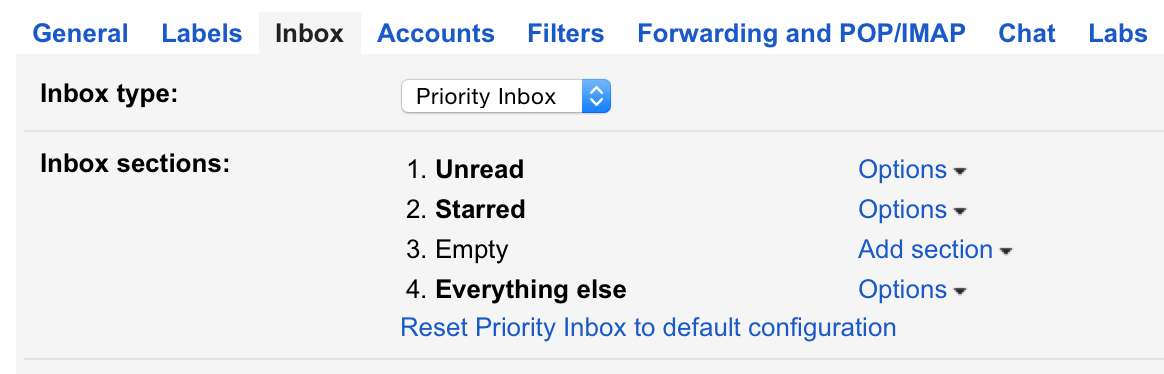Open Options for Everything else section
Image resolution: width=1164 pixels, height=374 pixels.
click(903, 289)
